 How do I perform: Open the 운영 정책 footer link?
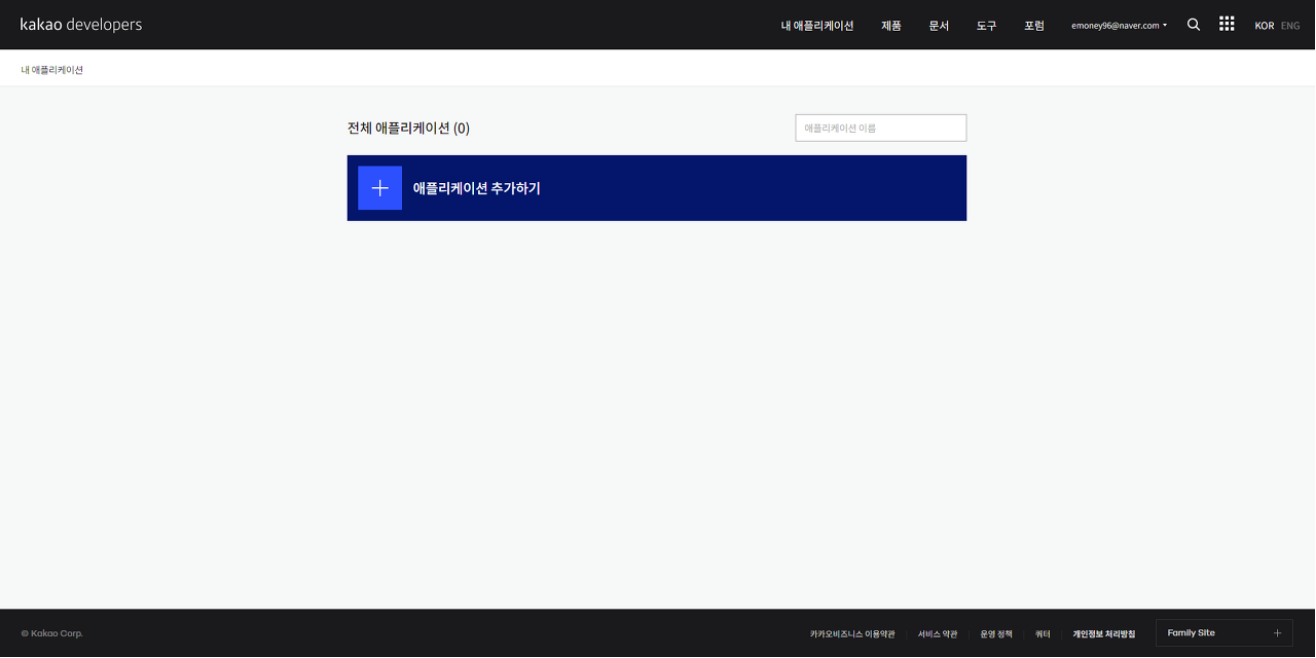click(x=999, y=633)
